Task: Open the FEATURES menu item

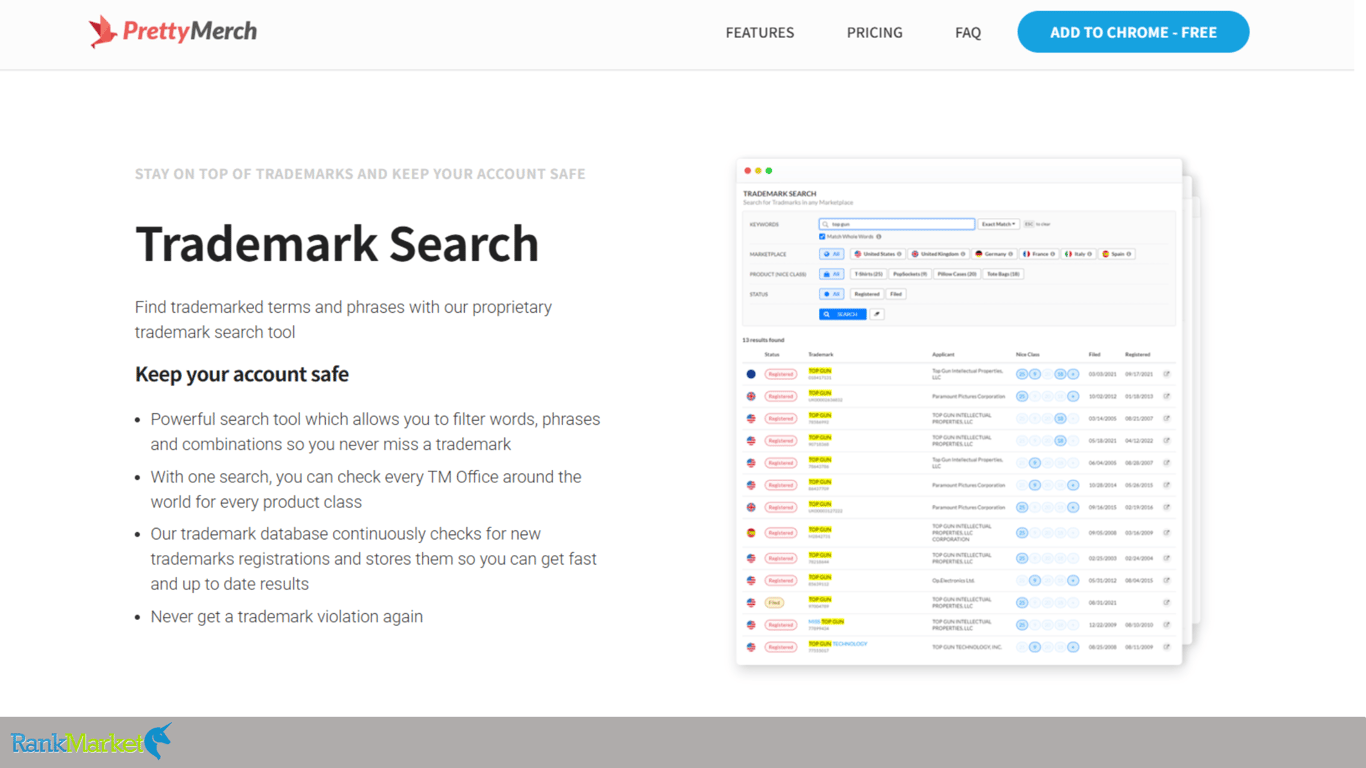Action: pos(760,33)
